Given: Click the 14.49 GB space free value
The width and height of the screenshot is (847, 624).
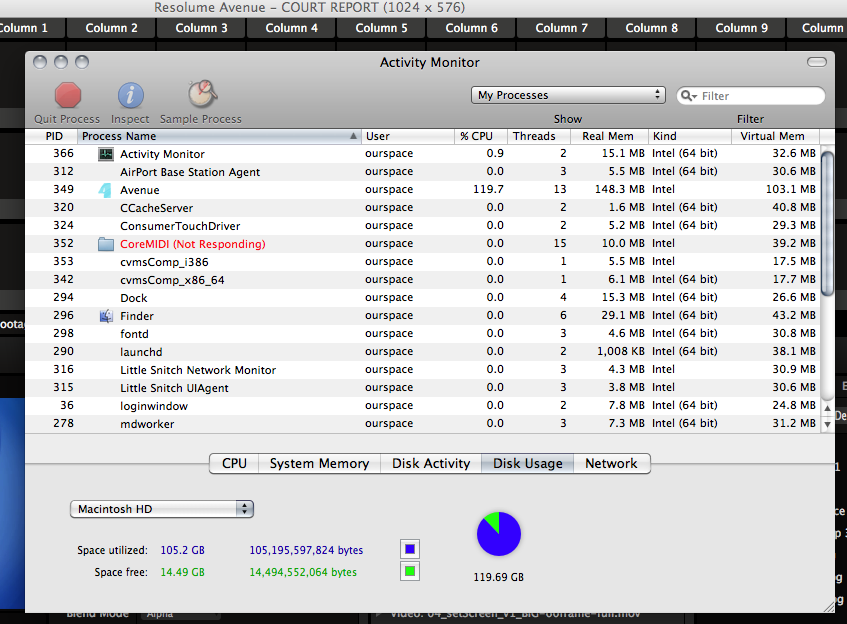Looking at the screenshot, I should click(x=183, y=572).
